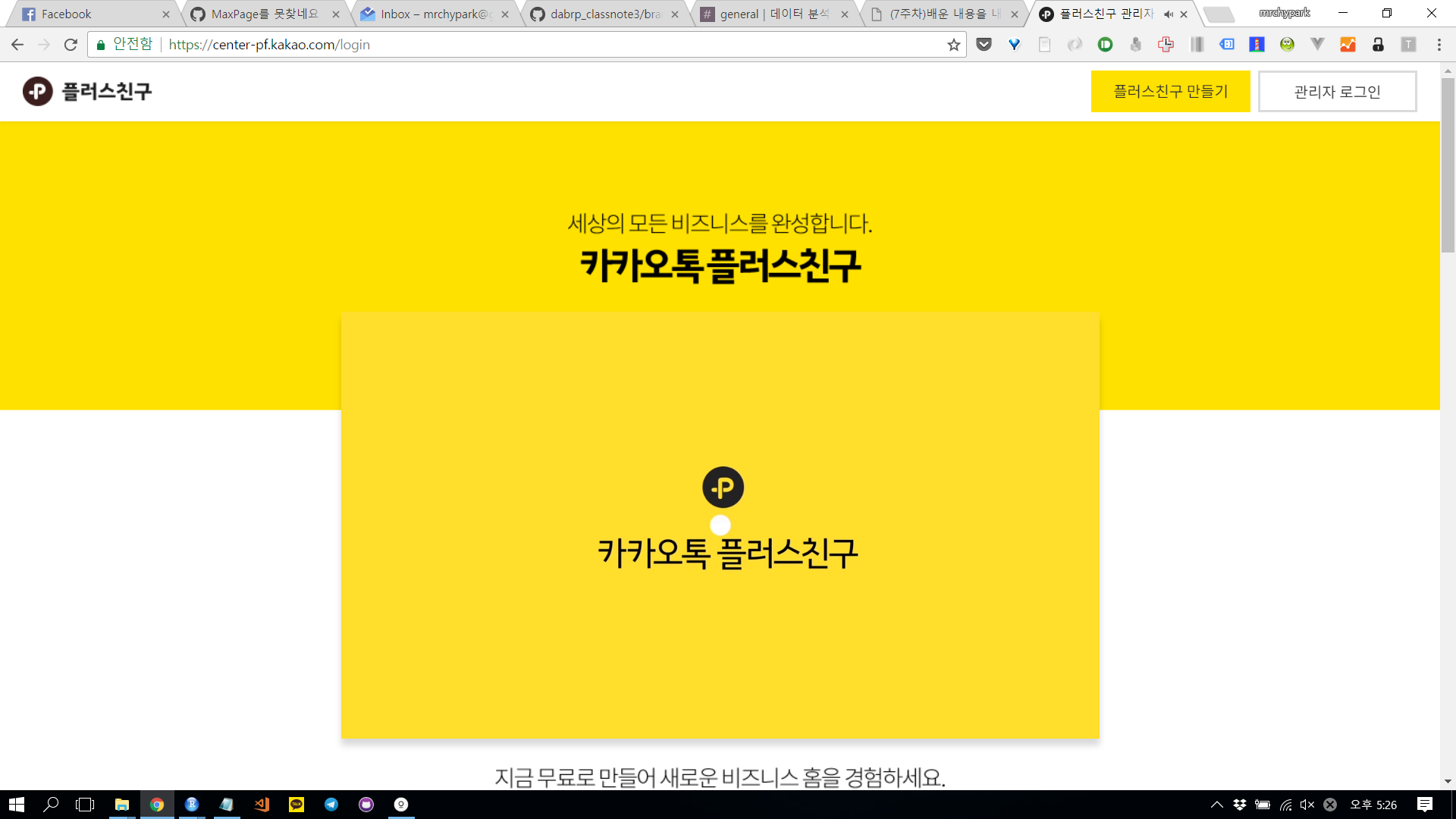This screenshot has width=1456, height=819.
Task: Open the Lighthouse extension icon
Action: click(1257, 45)
